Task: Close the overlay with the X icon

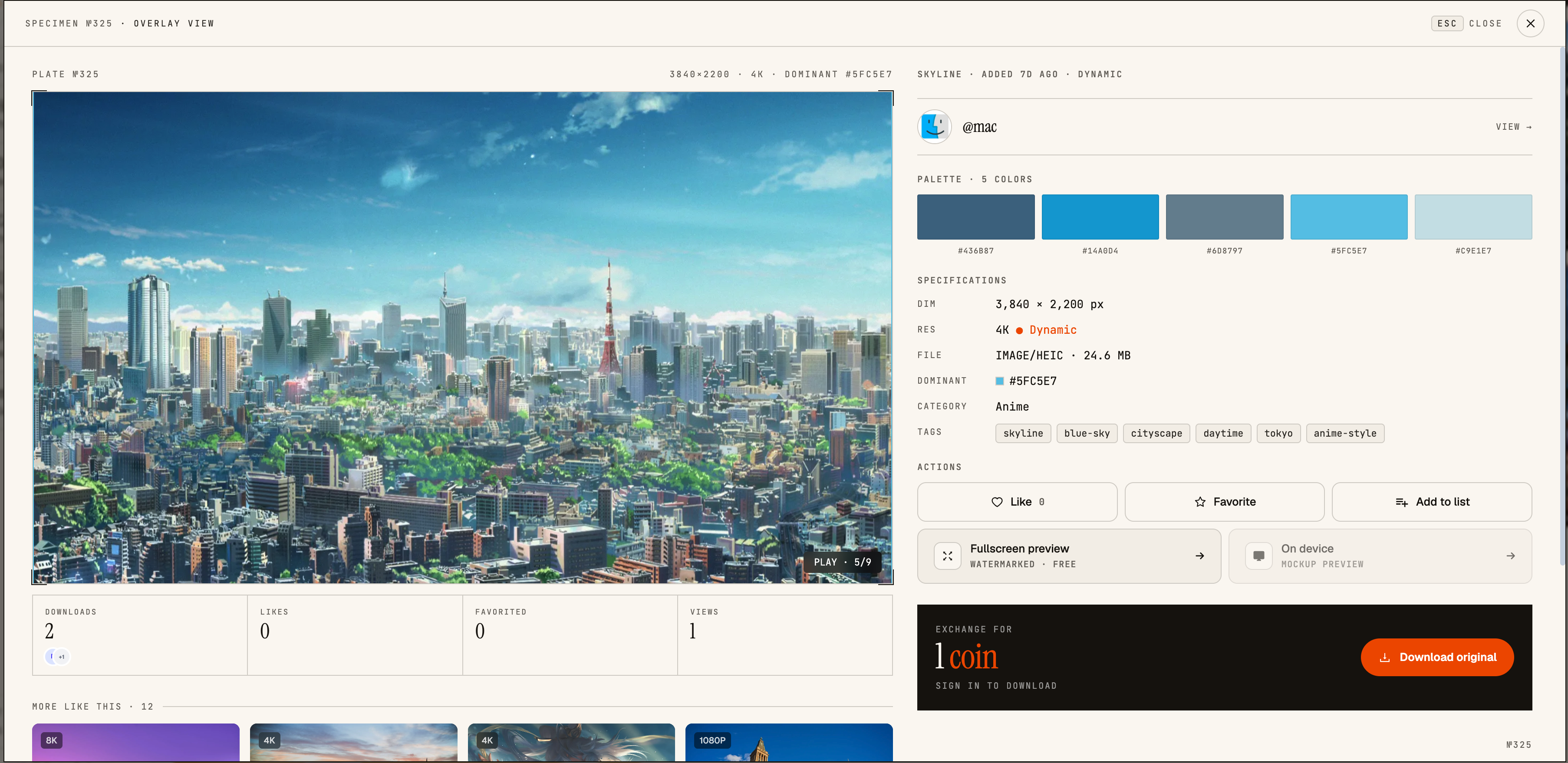Action: point(1530,23)
